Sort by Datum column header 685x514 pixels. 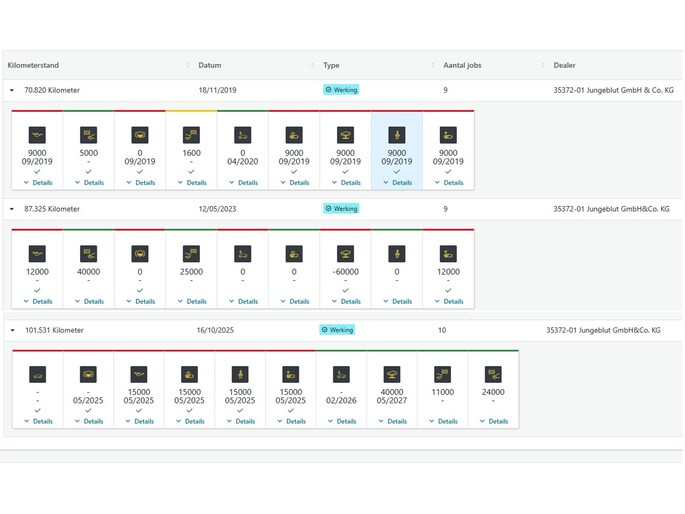210,65
